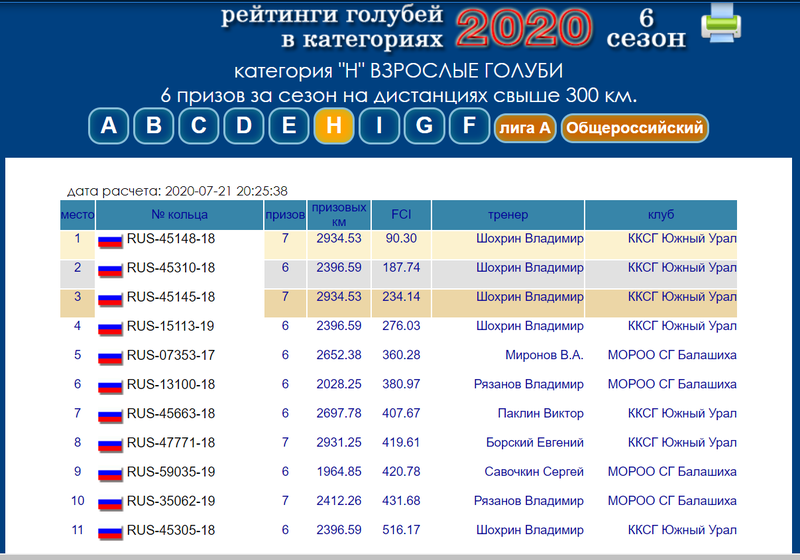Screen dimensions: 800x560
Task: Click prize km value 2652.38
Action: [x=339, y=355]
